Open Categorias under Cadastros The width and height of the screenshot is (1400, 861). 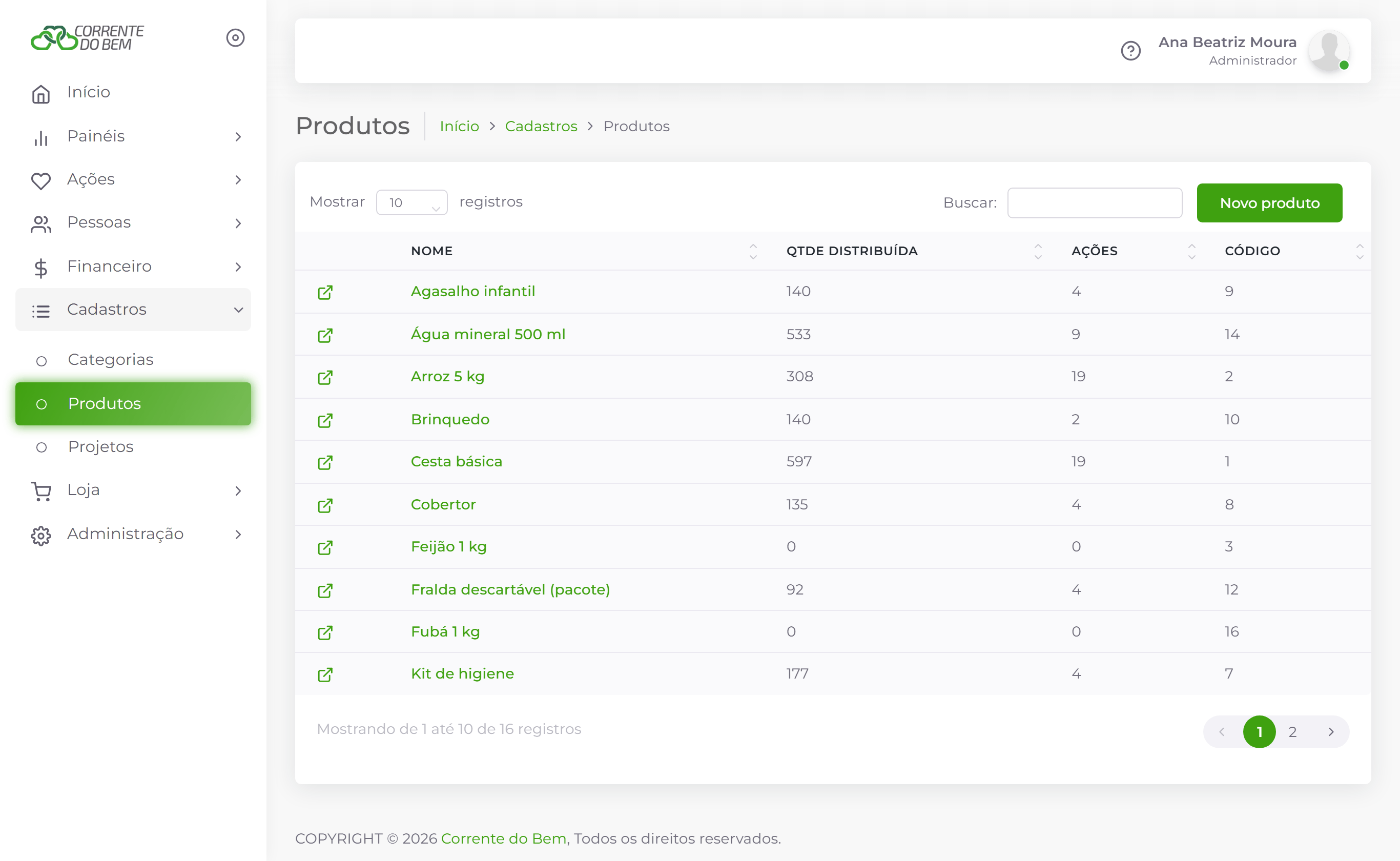click(133, 360)
